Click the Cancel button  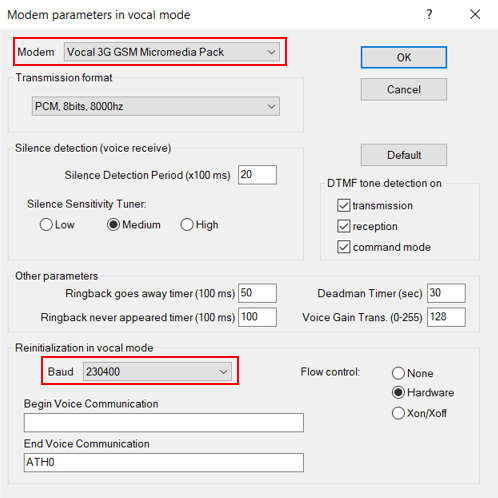pos(404,89)
